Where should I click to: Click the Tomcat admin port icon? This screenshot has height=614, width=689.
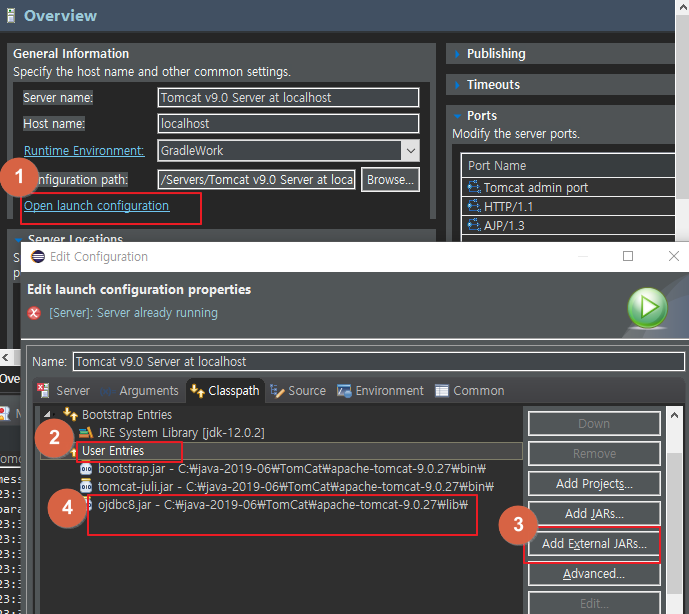[474, 187]
